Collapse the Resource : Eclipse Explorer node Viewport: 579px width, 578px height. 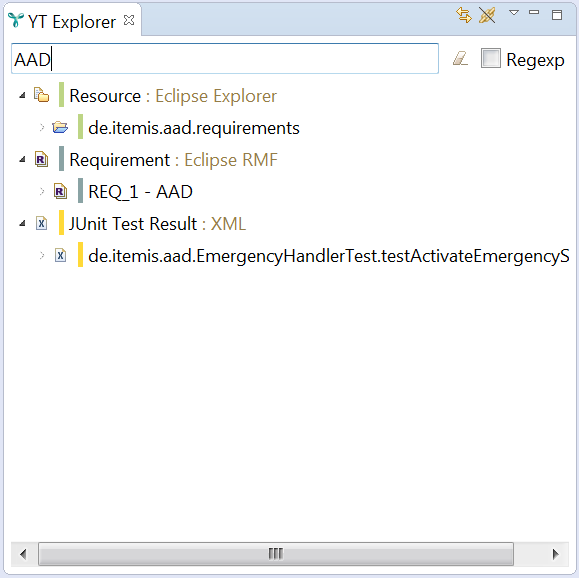coord(23,95)
